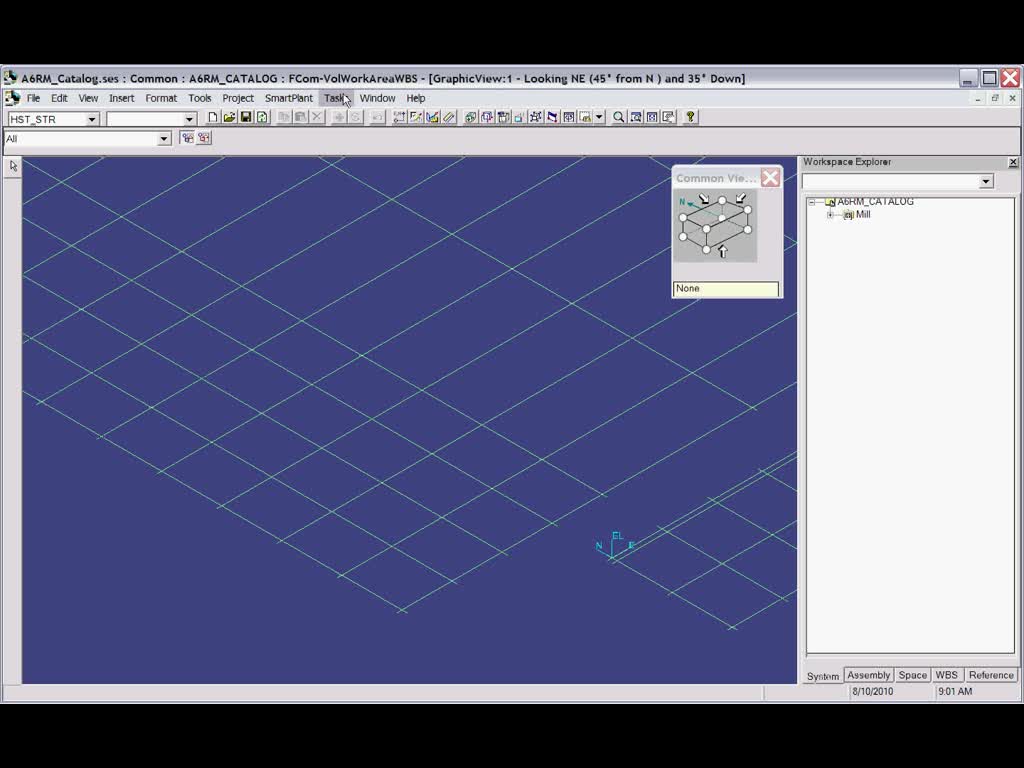Screen dimensions: 1024x768
Task: Click the greyed-out Paste toolbar icon
Action: 300,118
